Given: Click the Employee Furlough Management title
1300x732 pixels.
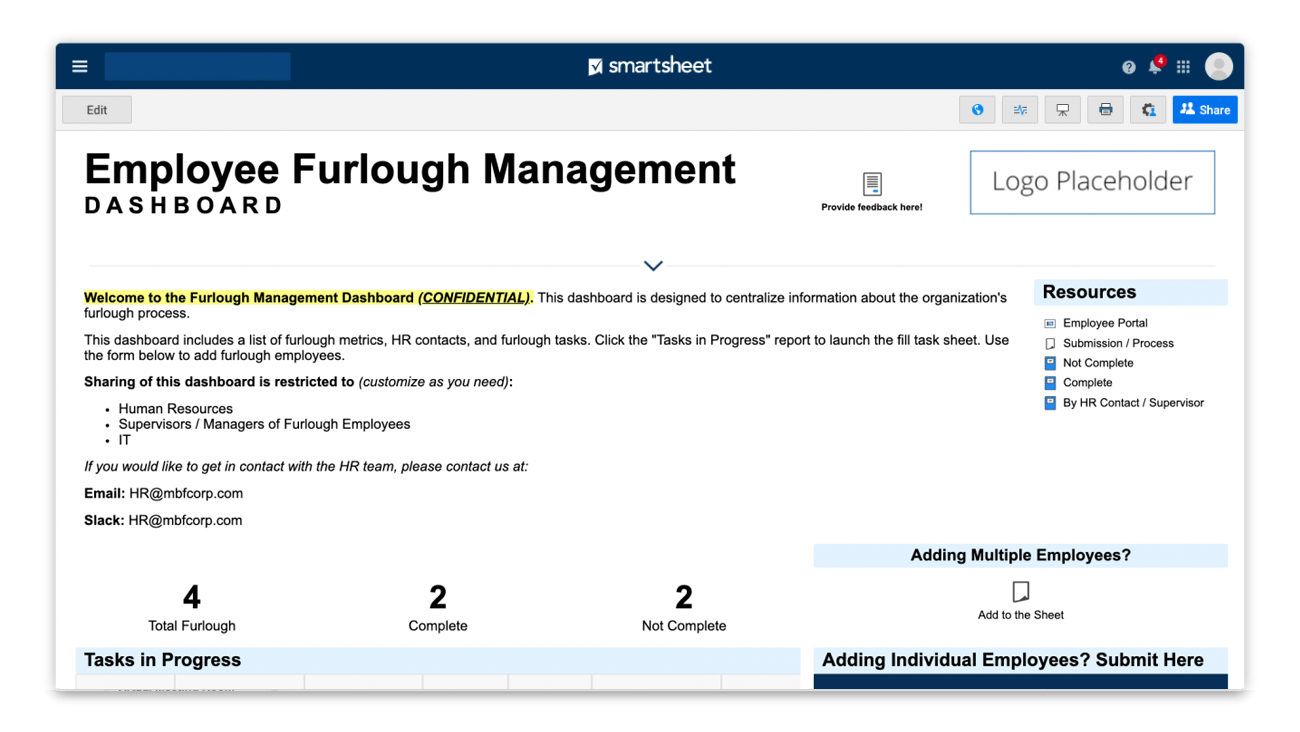Looking at the screenshot, I should [410, 169].
